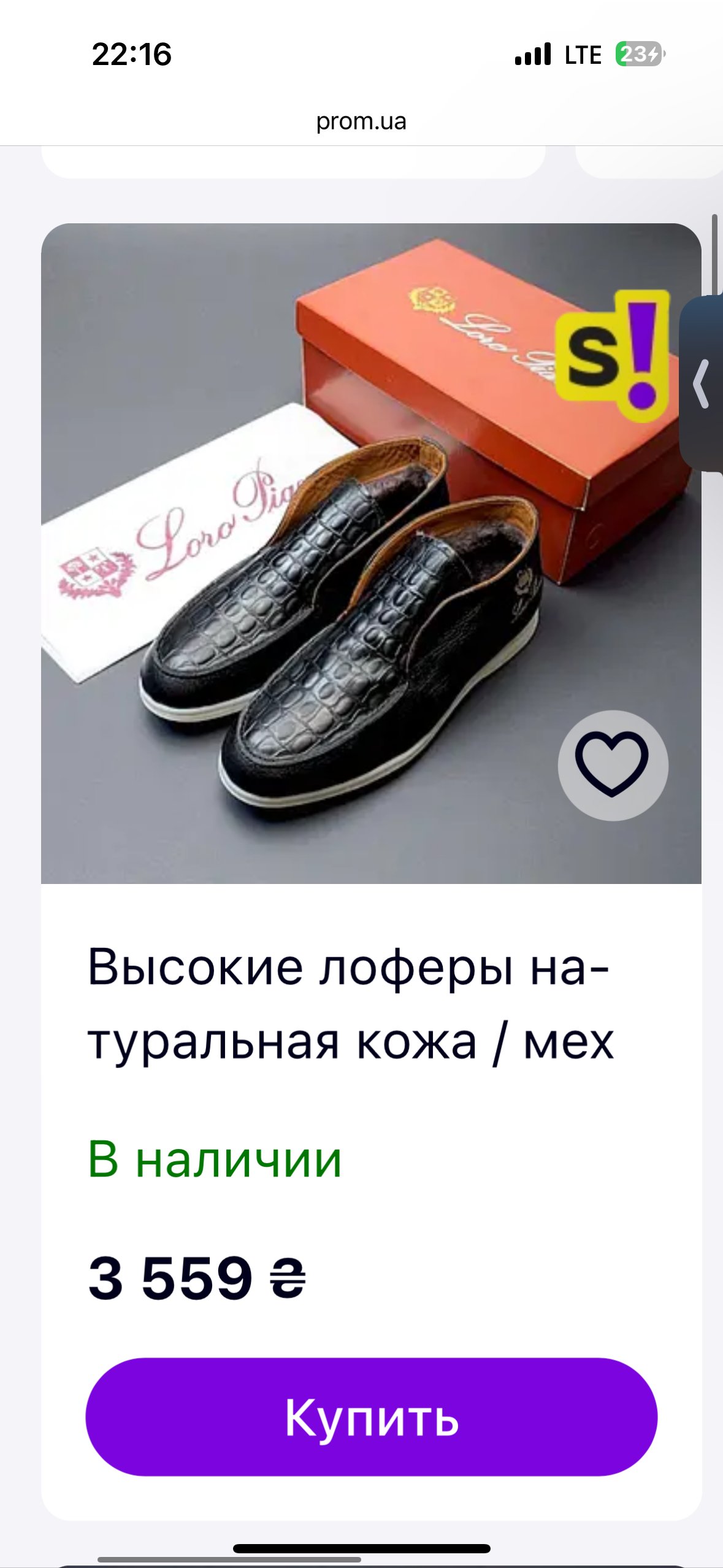Tap the battery indicator in status bar
This screenshot has height=1568, width=723.
(640, 54)
